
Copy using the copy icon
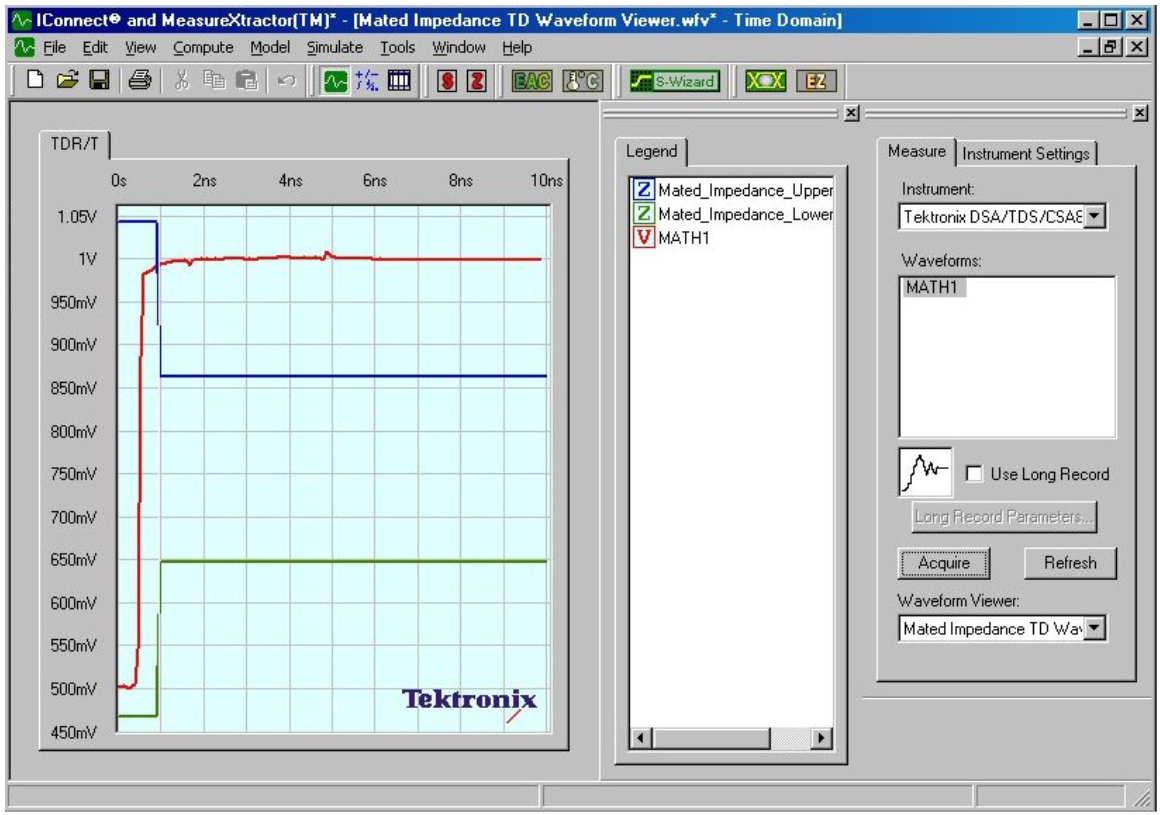click(214, 80)
